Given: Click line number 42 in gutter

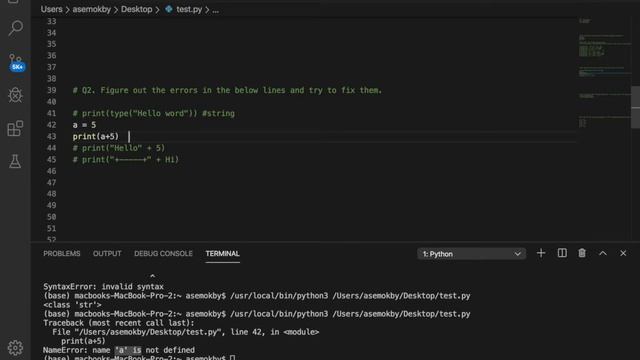Looking at the screenshot, I should coord(51,125).
